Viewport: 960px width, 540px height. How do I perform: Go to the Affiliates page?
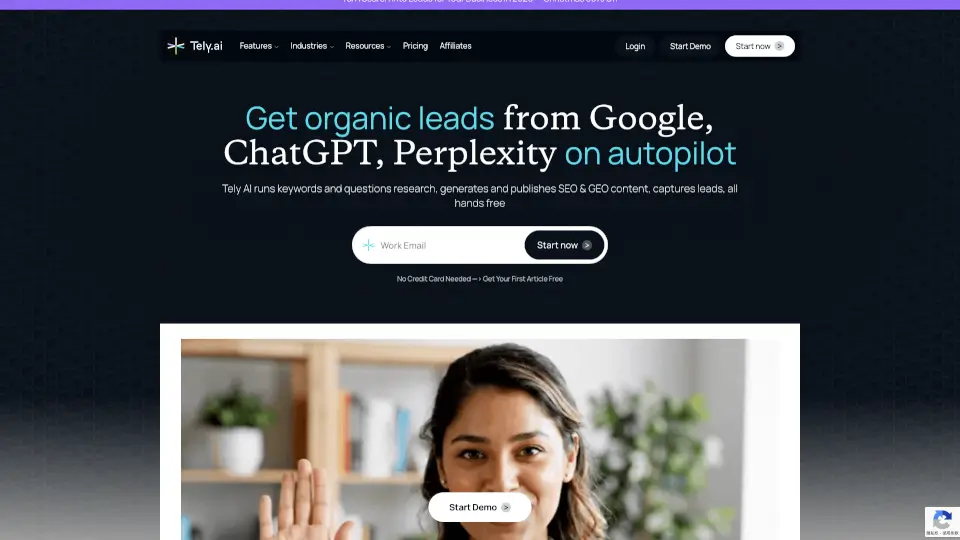click(x=456, y=46)
